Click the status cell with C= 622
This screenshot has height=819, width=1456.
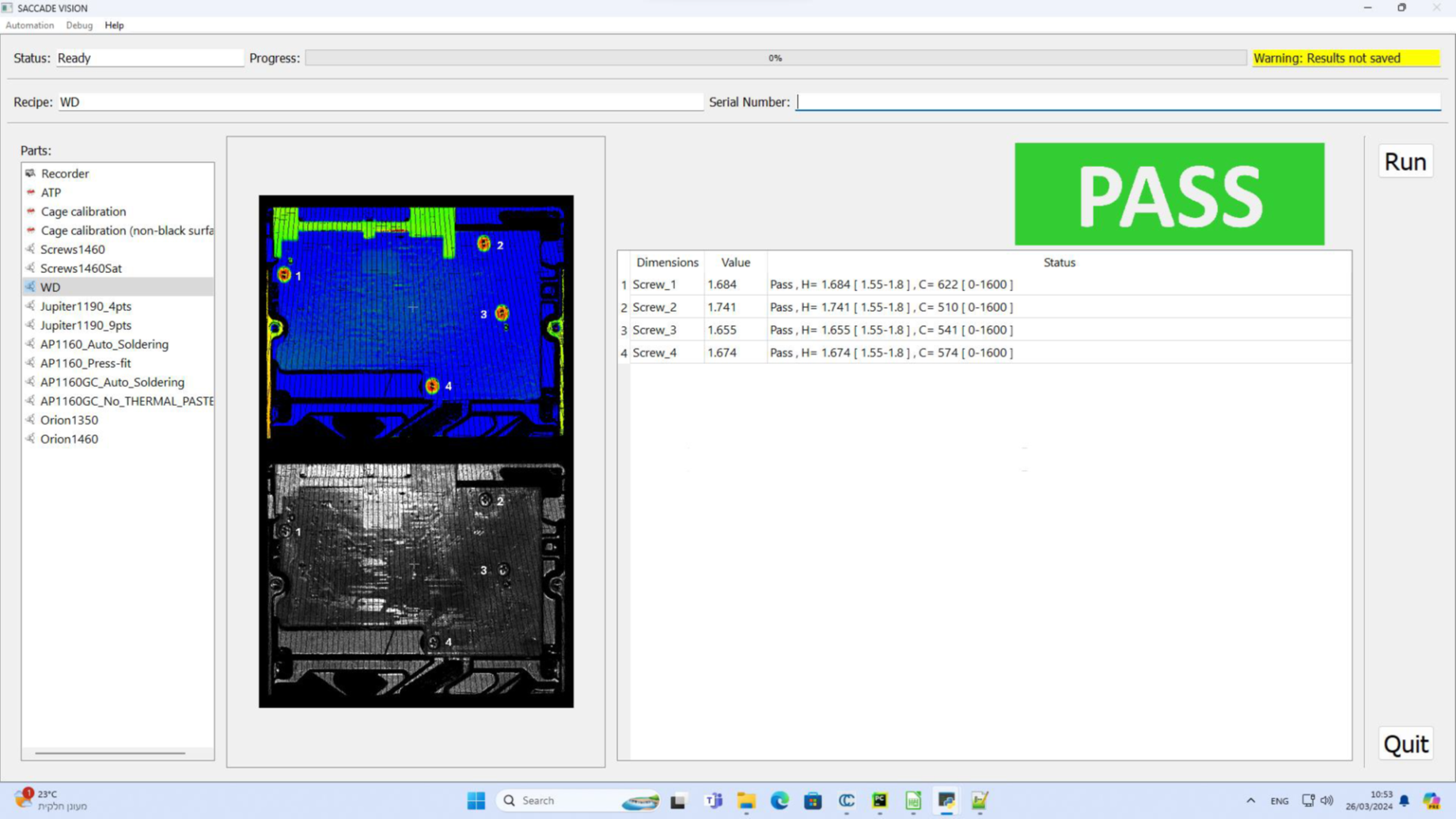click(1059, 284)
